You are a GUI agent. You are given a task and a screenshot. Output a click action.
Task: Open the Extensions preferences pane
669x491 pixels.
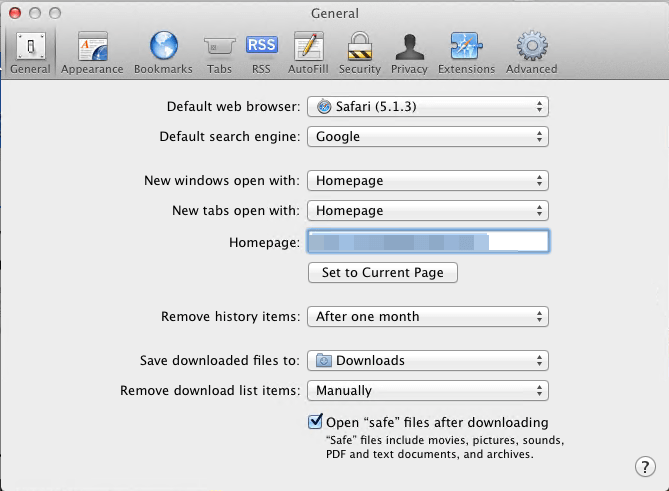[x=466, y=53]
